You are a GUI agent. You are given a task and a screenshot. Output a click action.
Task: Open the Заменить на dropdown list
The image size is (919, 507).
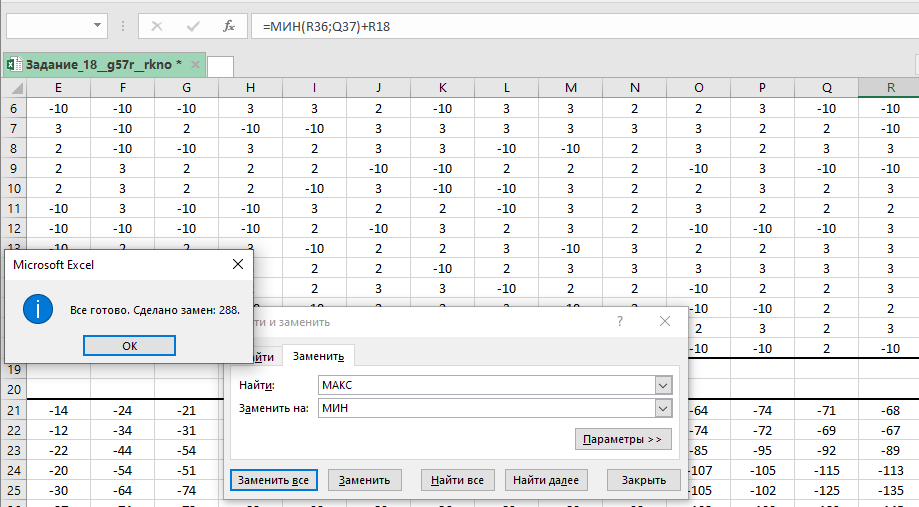[x=662, y=408]
